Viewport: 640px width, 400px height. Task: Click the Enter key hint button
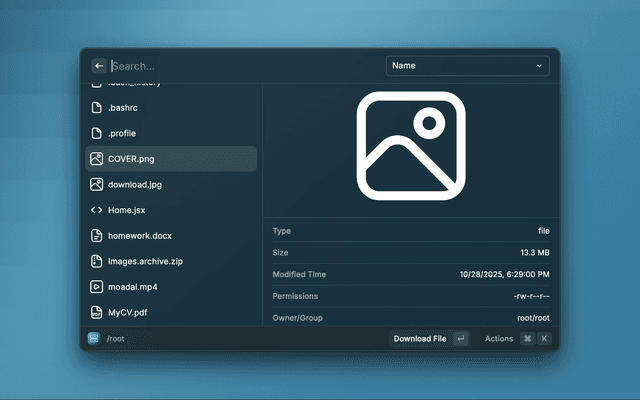(x=460, y=339)
